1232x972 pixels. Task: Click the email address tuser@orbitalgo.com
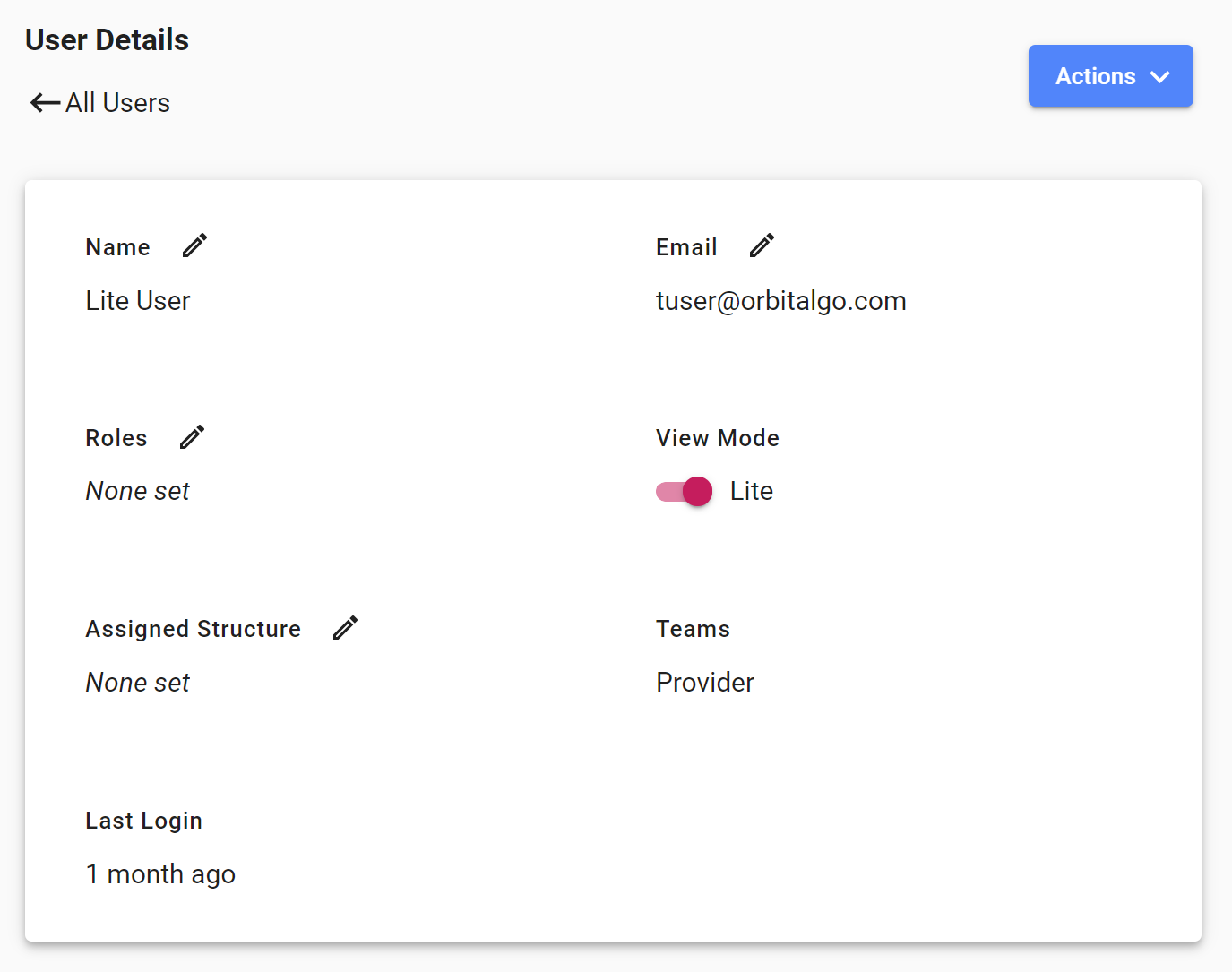point(780,301)
